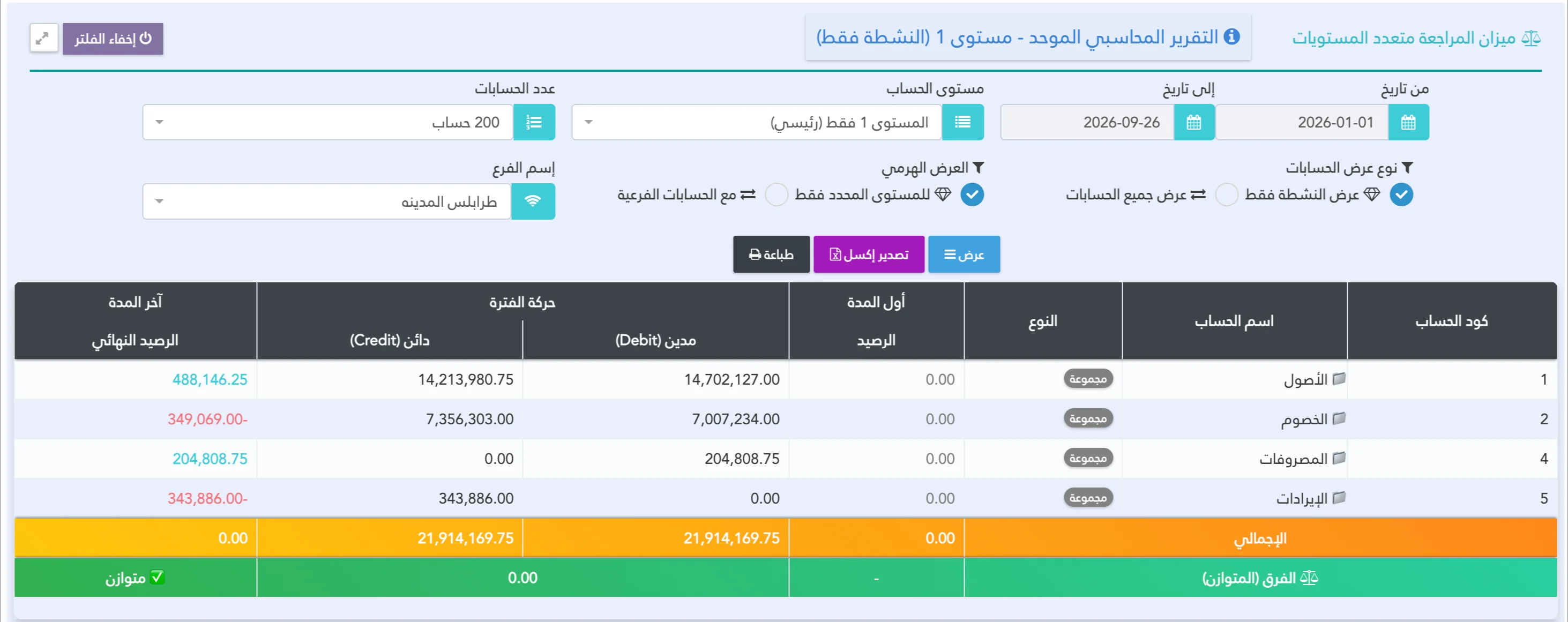Click the إخفاء الفلتر button
The height and width of the screenshot is (622, 1568).
113,39
